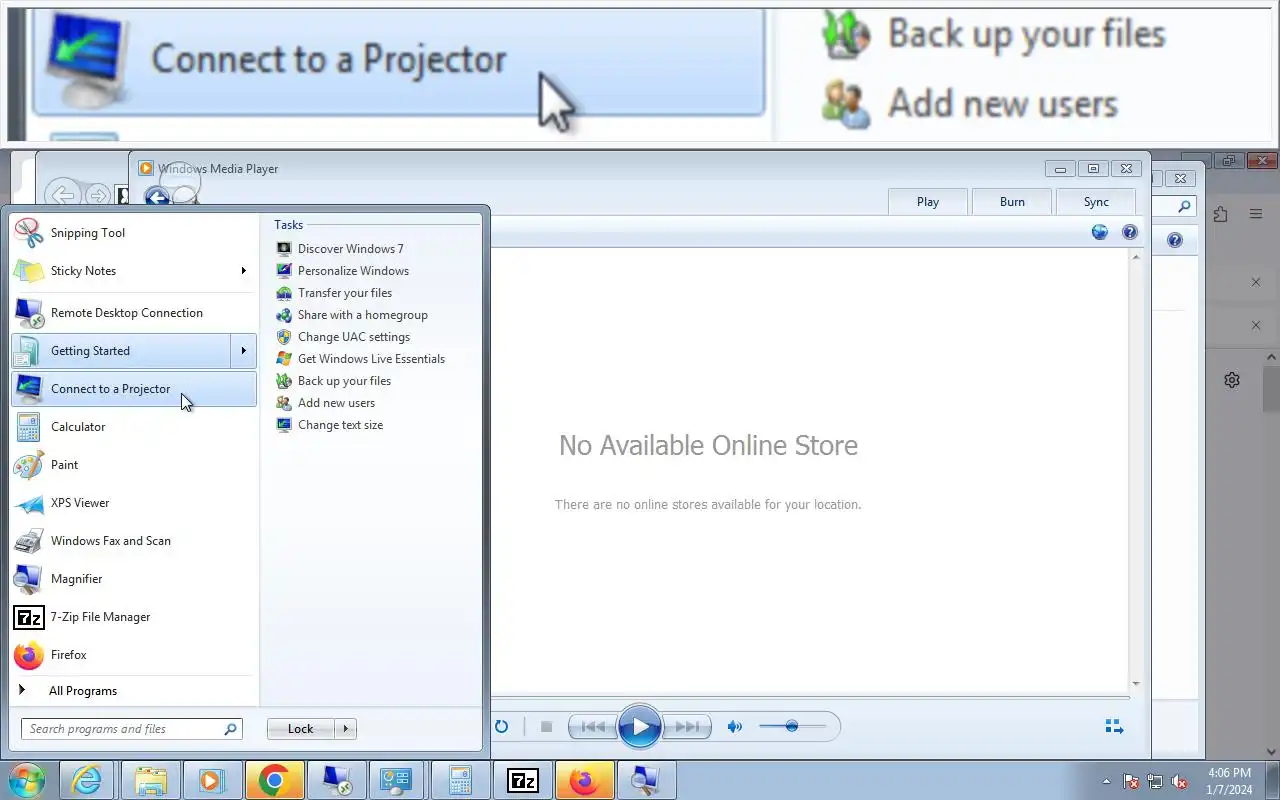The width and height of the screenshot is (1280, 800).
Task: Show hidden system tray icons
Action: [1106, 781]
